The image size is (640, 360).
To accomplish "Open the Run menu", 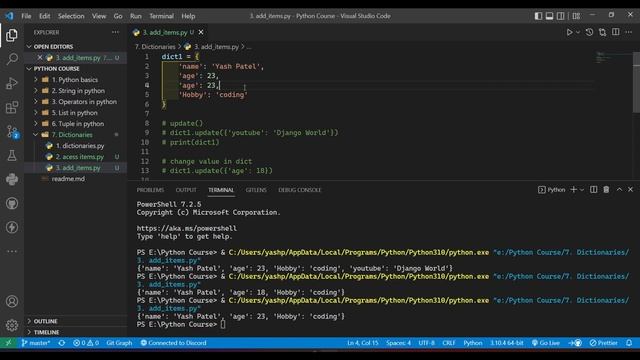I will (136, 16).
